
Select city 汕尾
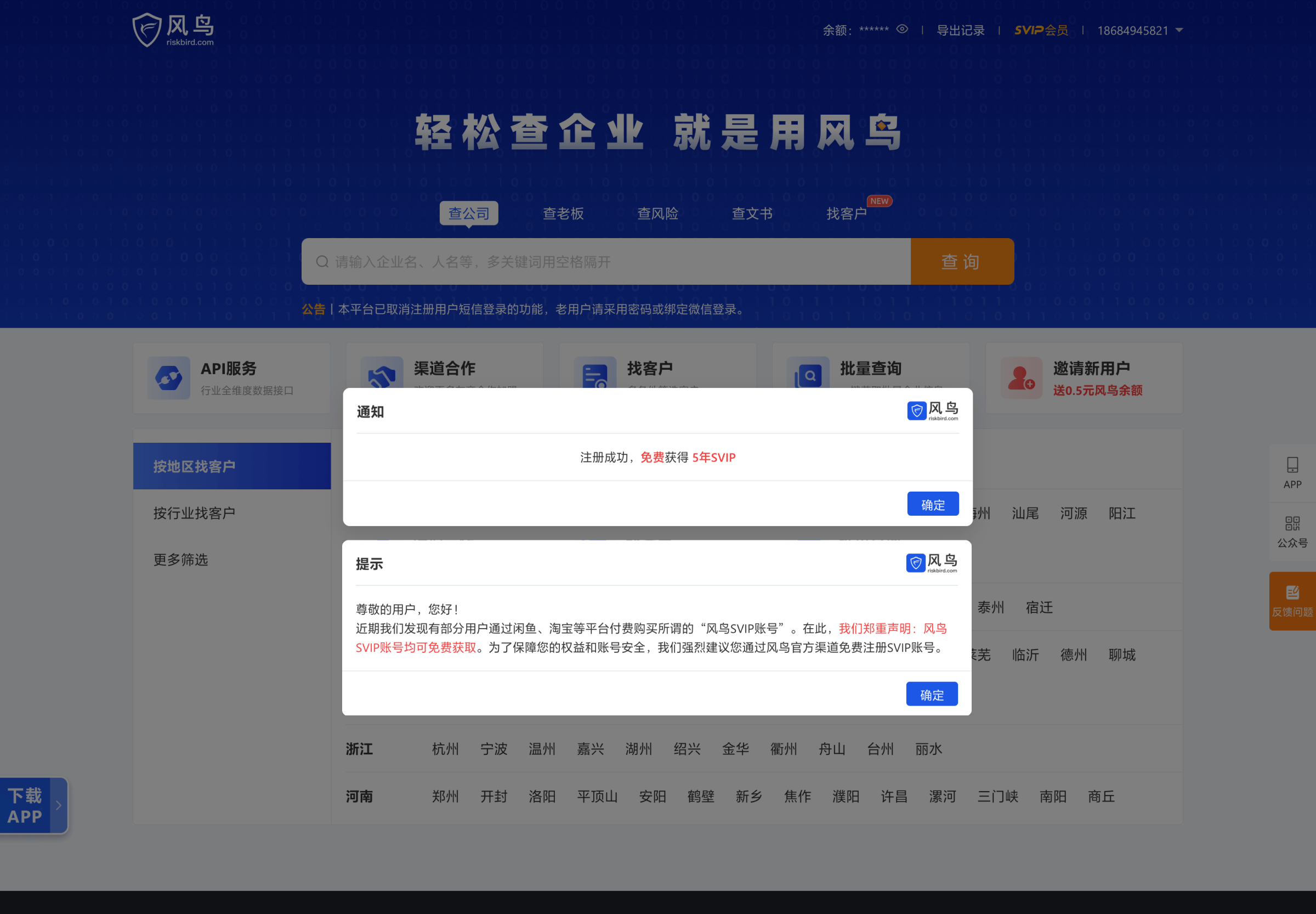[x=1025, y=513]
